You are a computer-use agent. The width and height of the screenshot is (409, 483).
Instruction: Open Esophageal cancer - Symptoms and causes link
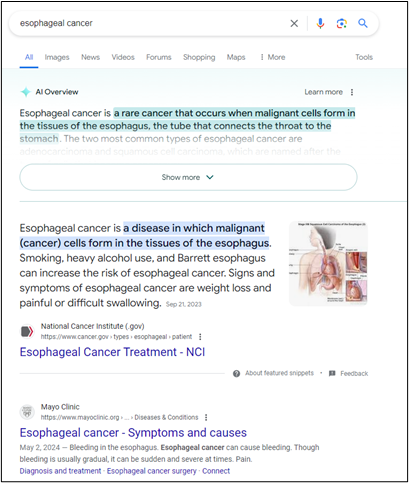pos(133,433)
